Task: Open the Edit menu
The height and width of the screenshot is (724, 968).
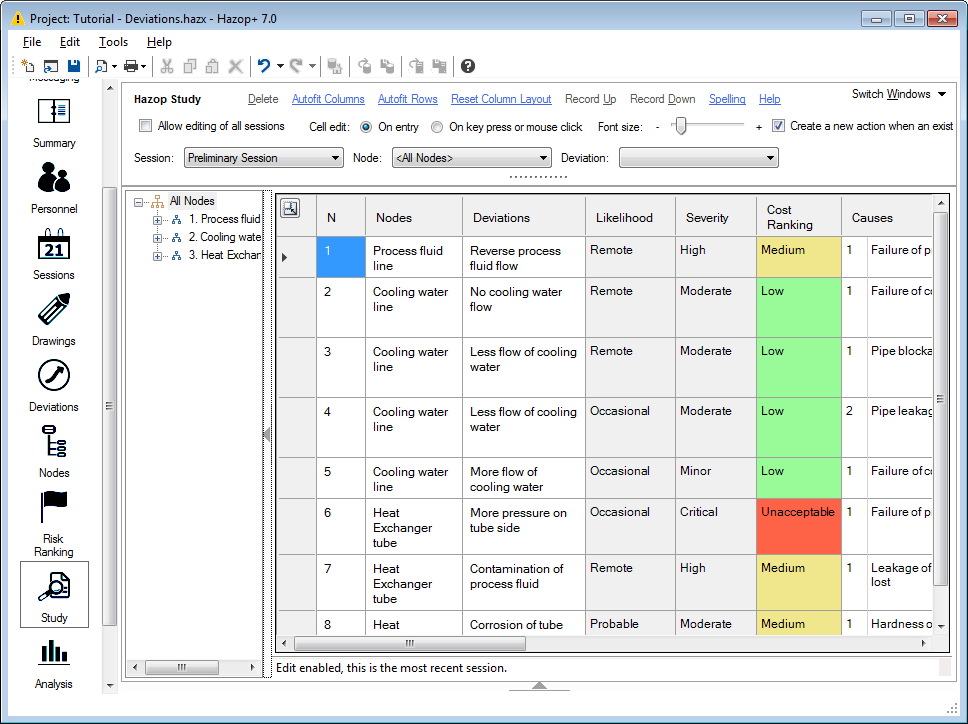Action: [70, 42]
